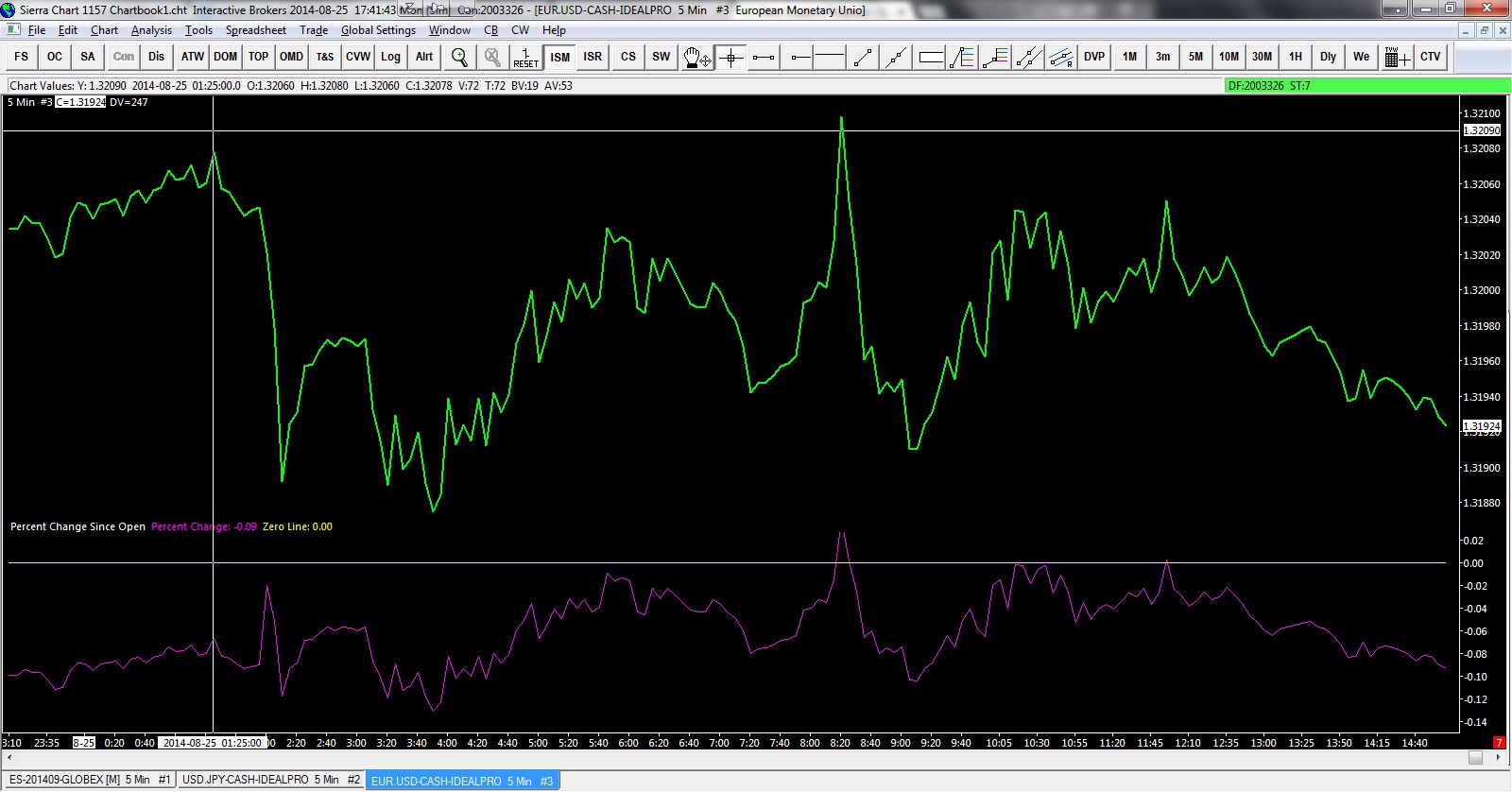
Task: Switch to the 5M timeframe
Action: pos(1196,57)
